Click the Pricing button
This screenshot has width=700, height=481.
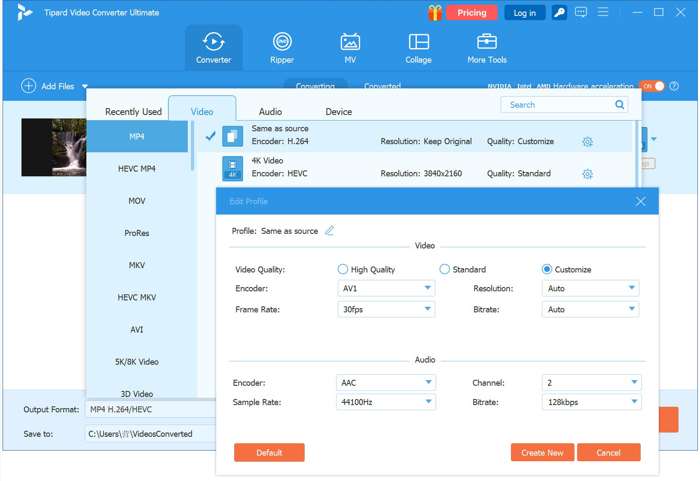click(471, 13)
